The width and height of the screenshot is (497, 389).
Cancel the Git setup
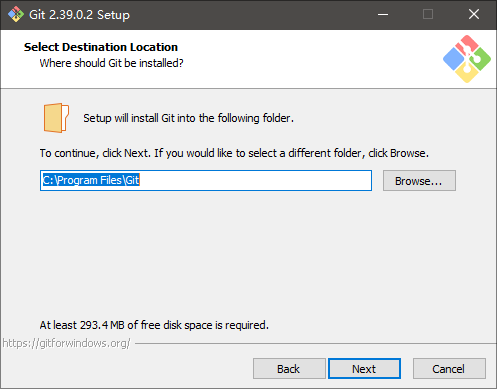[449, 369]
